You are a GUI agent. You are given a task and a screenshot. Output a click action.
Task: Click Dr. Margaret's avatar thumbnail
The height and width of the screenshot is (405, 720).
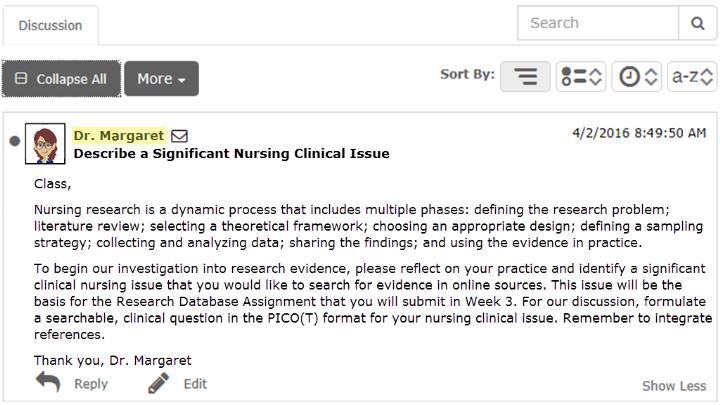45,144
